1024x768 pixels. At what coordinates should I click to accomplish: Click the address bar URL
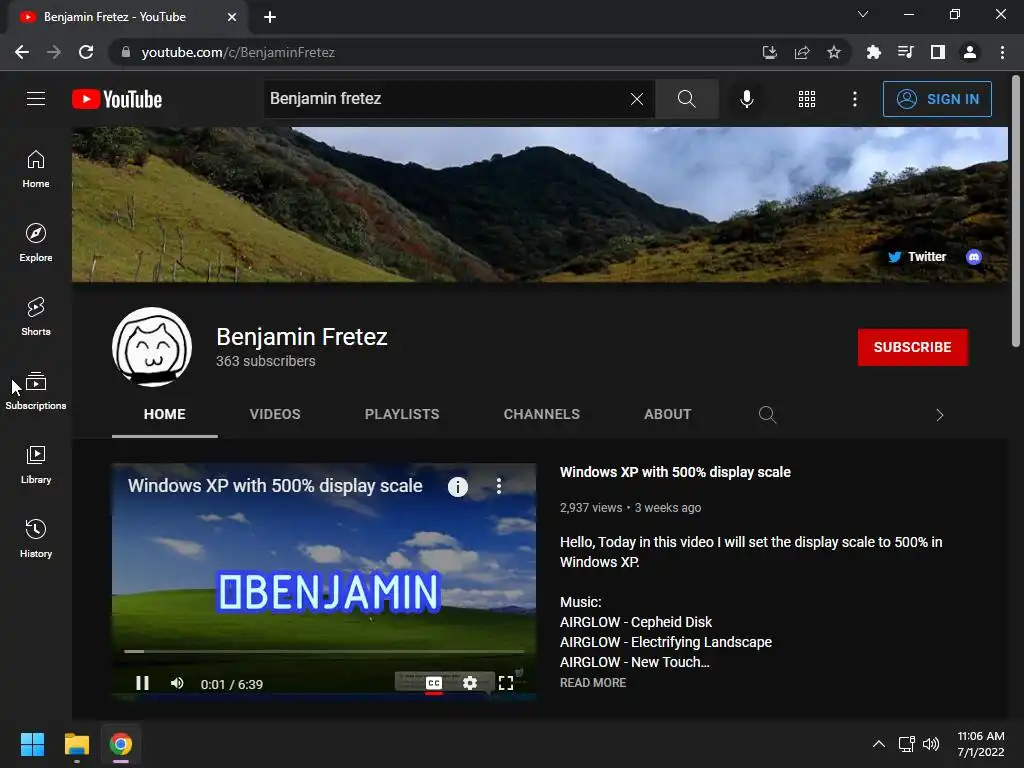(238, 52)
